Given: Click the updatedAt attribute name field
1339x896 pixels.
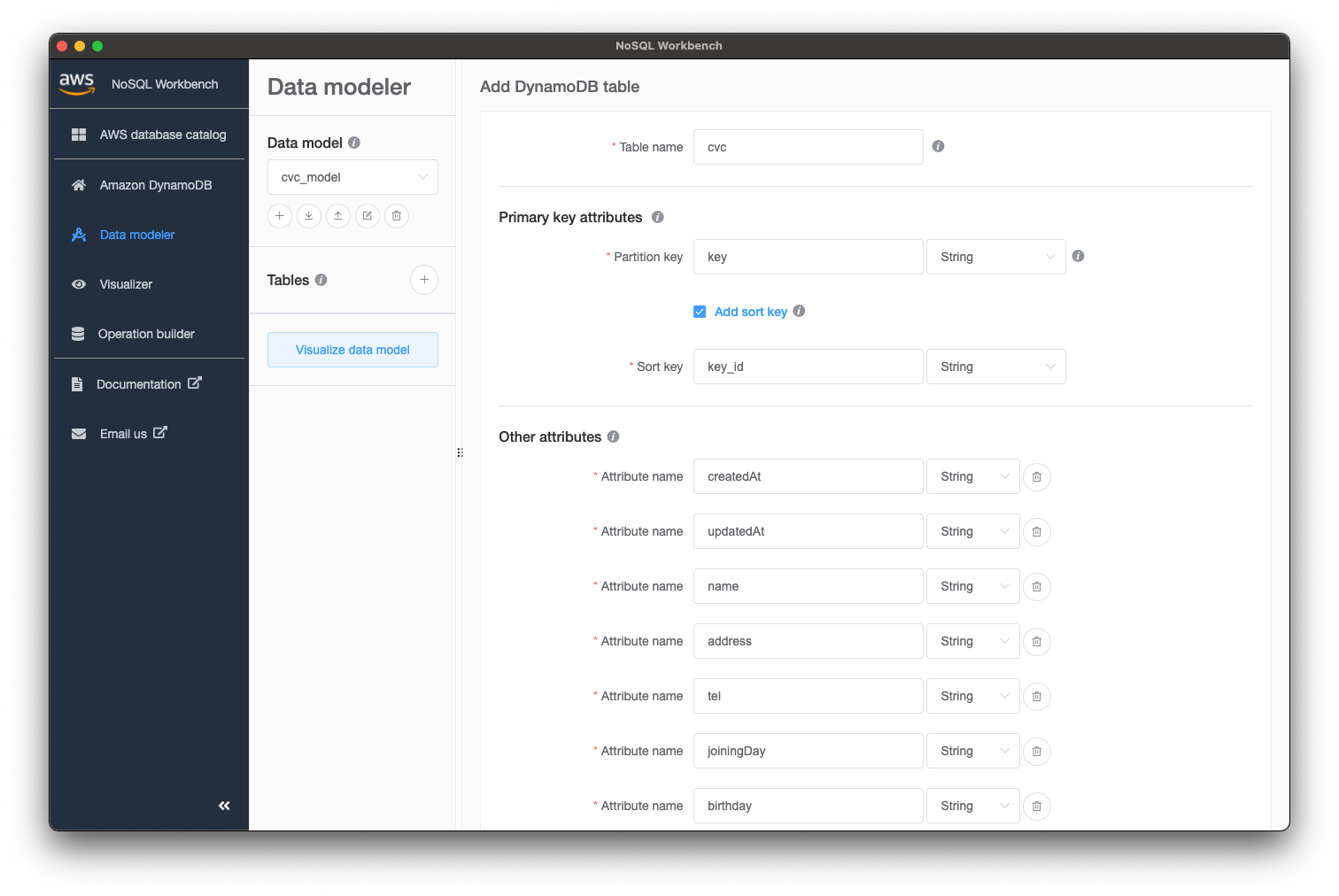Looking at the screenshot, I should [809, 531].
